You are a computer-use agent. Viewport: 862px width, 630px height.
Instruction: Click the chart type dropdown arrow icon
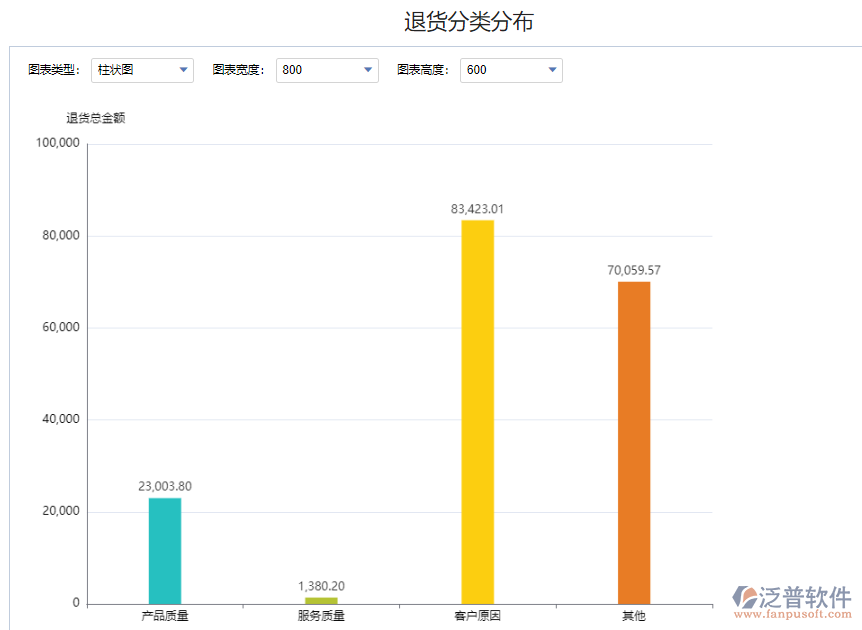183,70
